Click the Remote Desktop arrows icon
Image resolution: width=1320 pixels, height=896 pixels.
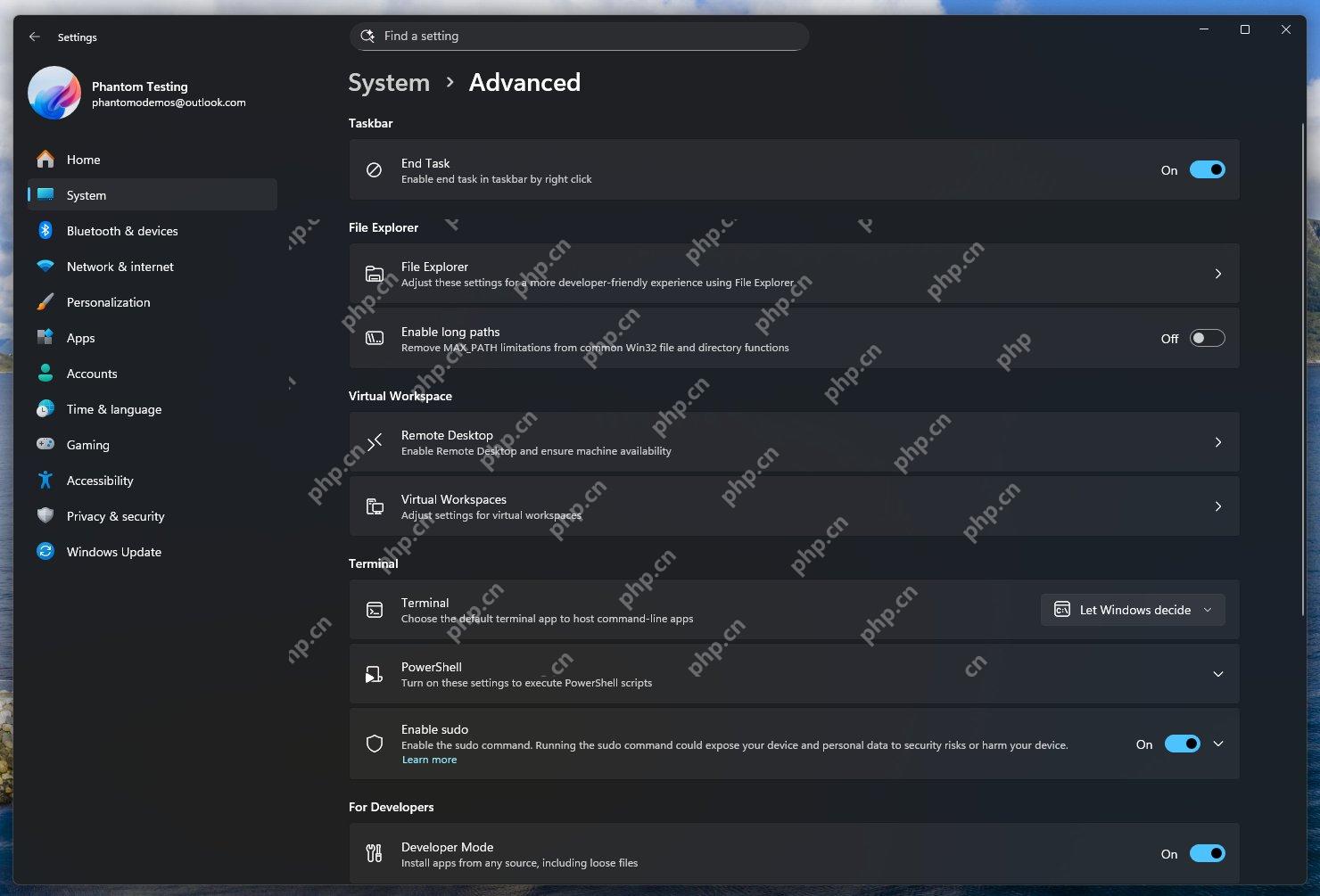[375, 442]
